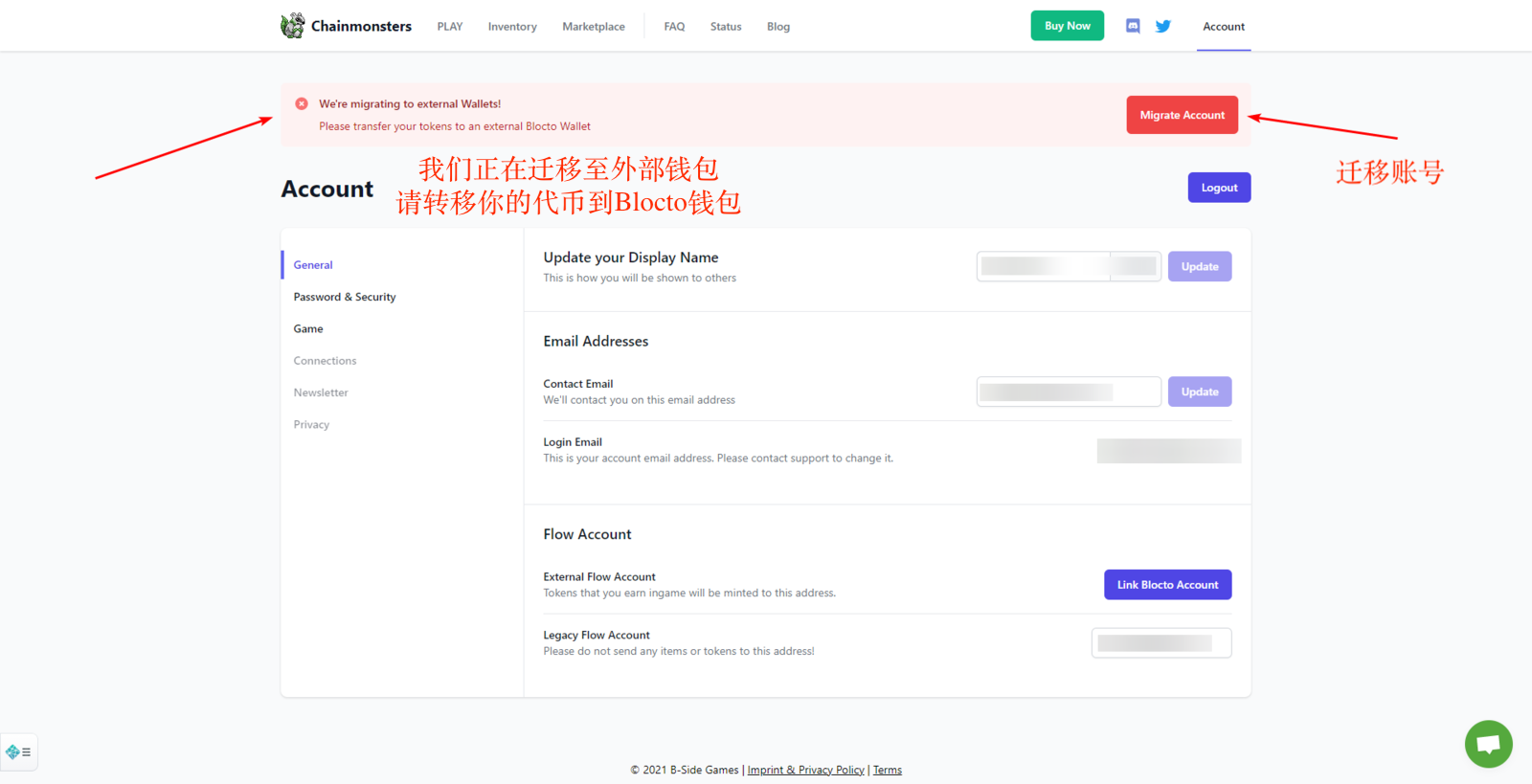Click the Logout button
The height and width of the screenshot is (784, 1532).
point(1219,188)
